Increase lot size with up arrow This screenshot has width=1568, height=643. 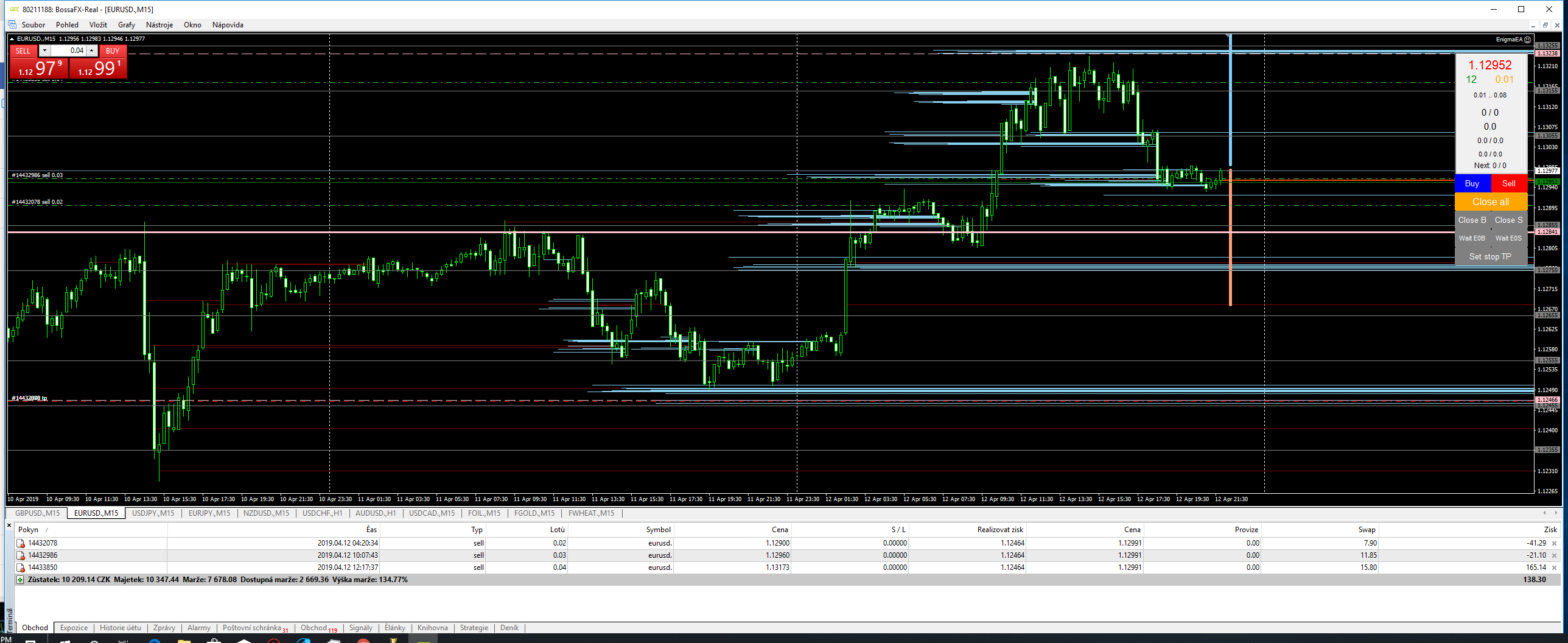pos(92,51)
